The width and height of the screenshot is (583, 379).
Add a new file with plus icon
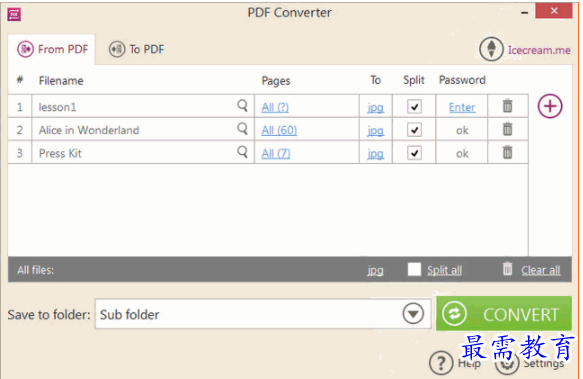pyautogui.click(x=550, y=106)
